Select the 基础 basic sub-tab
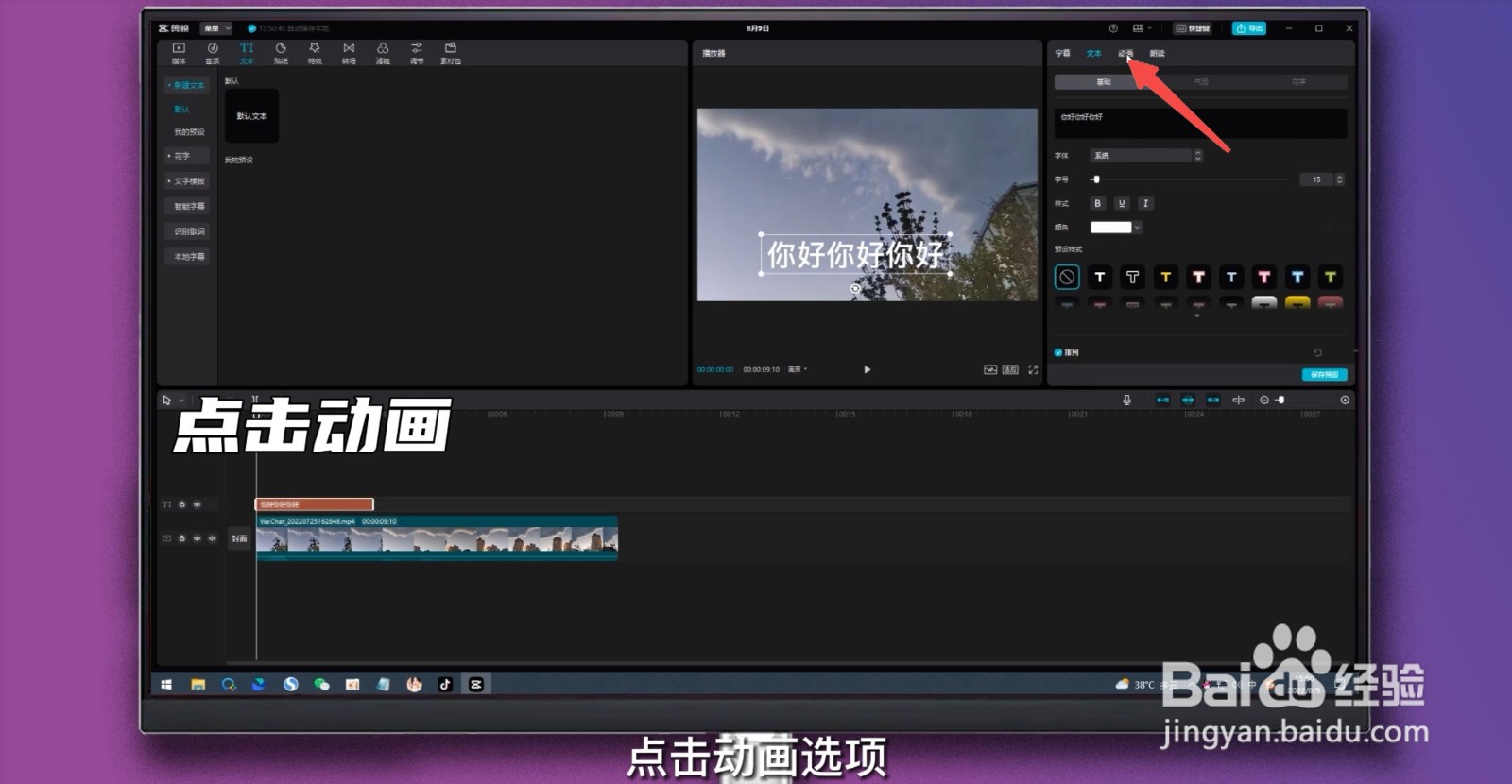This screenshot has width=1512, height=784. 1103,82
